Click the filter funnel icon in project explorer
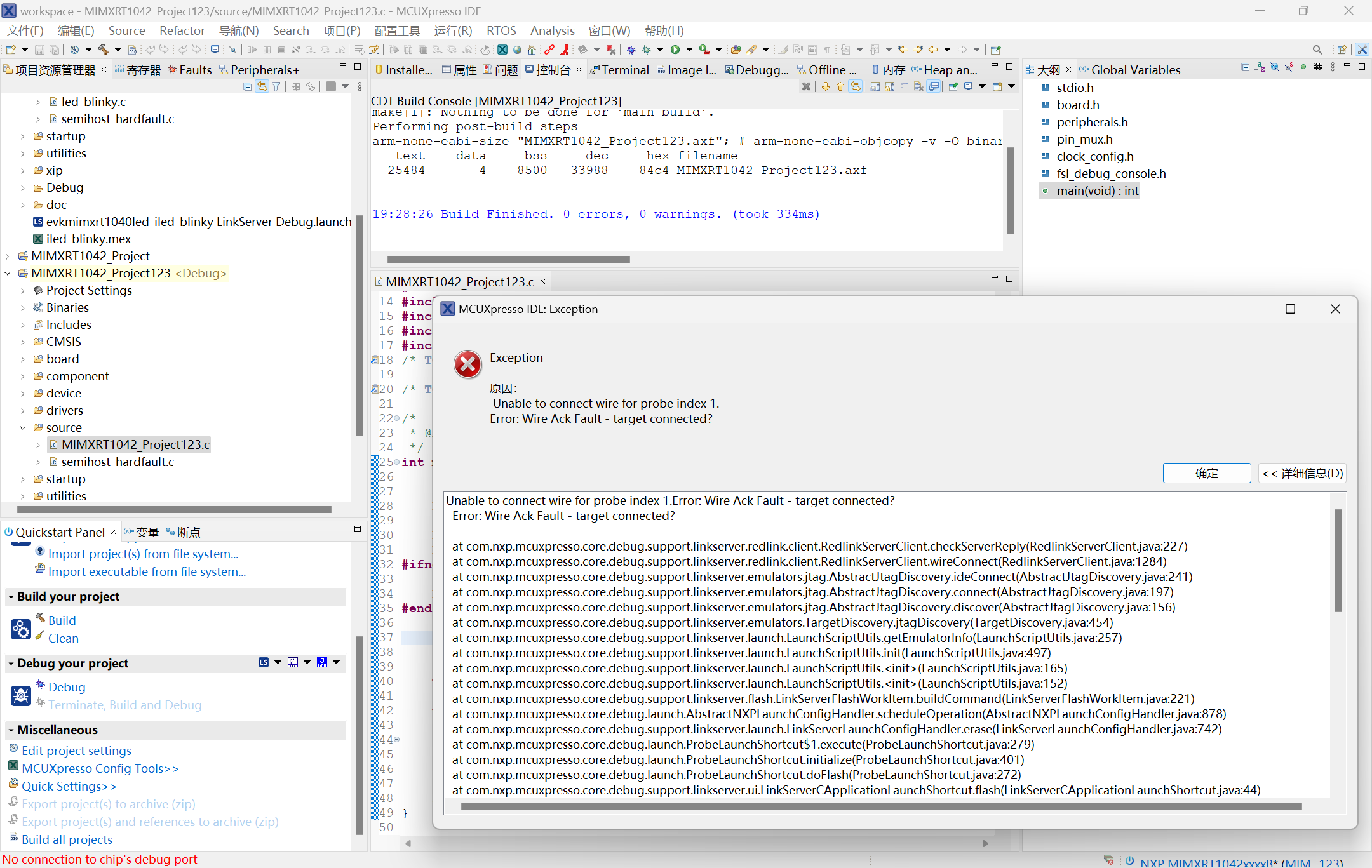The image size is (1372, 868). click(276, 86)
